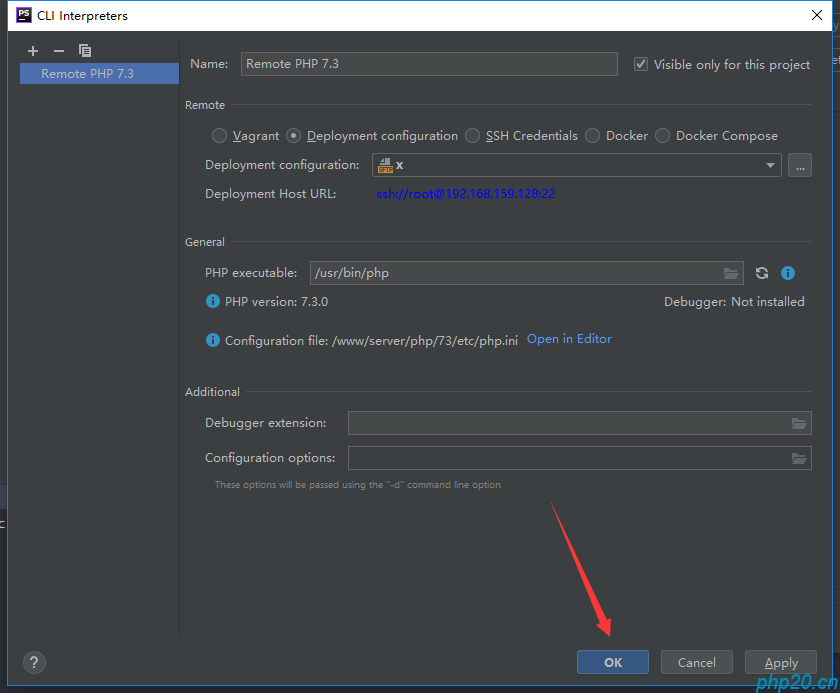Viewport: 840px width, 693px height.
Task: Remove selected interpreter with minus icon
Action: 59,51
